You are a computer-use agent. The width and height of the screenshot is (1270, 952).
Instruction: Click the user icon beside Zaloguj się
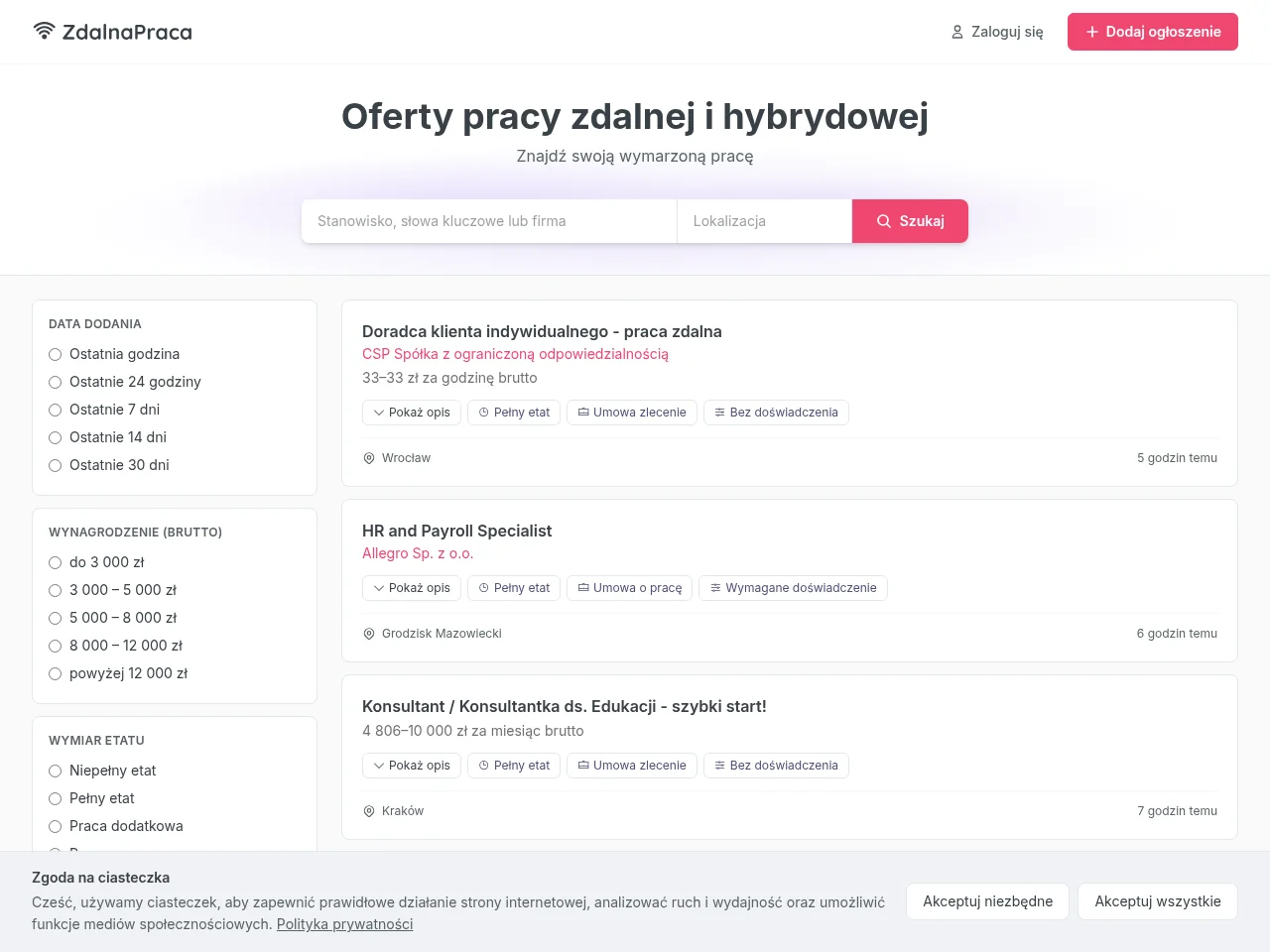(x=957, y=32)
